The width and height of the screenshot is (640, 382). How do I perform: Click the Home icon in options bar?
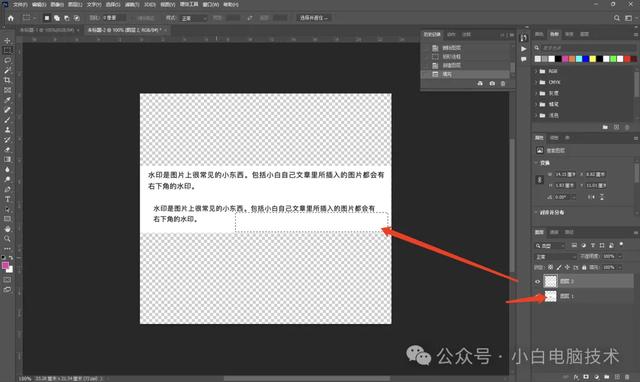coord(11,18)
